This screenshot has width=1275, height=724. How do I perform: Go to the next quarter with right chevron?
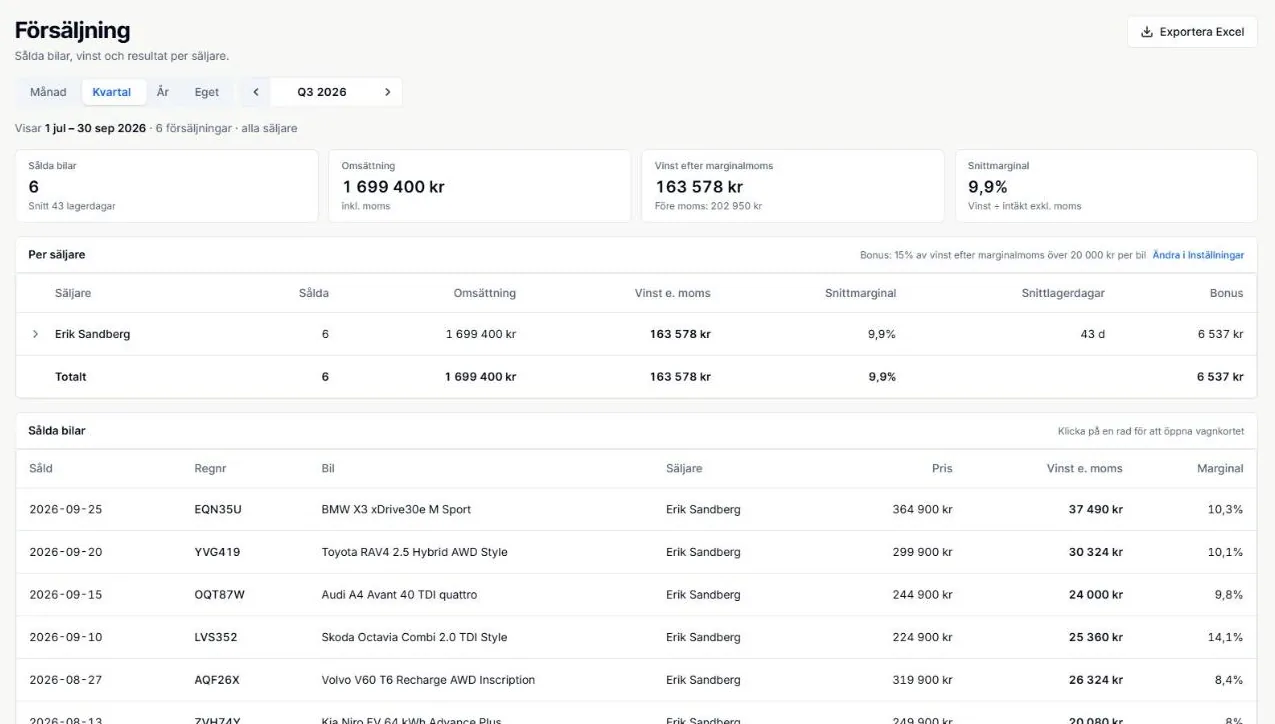pos(388,92)
